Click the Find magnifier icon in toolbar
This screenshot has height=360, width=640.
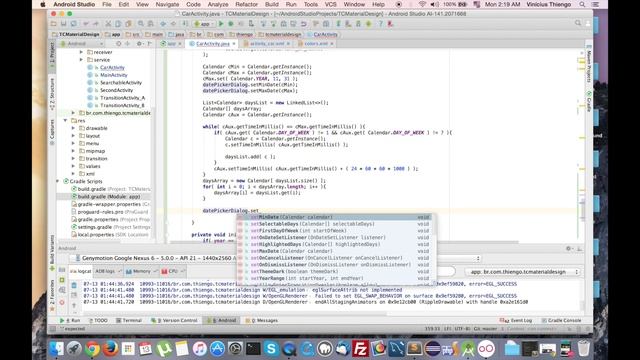[x=141, y=24]
